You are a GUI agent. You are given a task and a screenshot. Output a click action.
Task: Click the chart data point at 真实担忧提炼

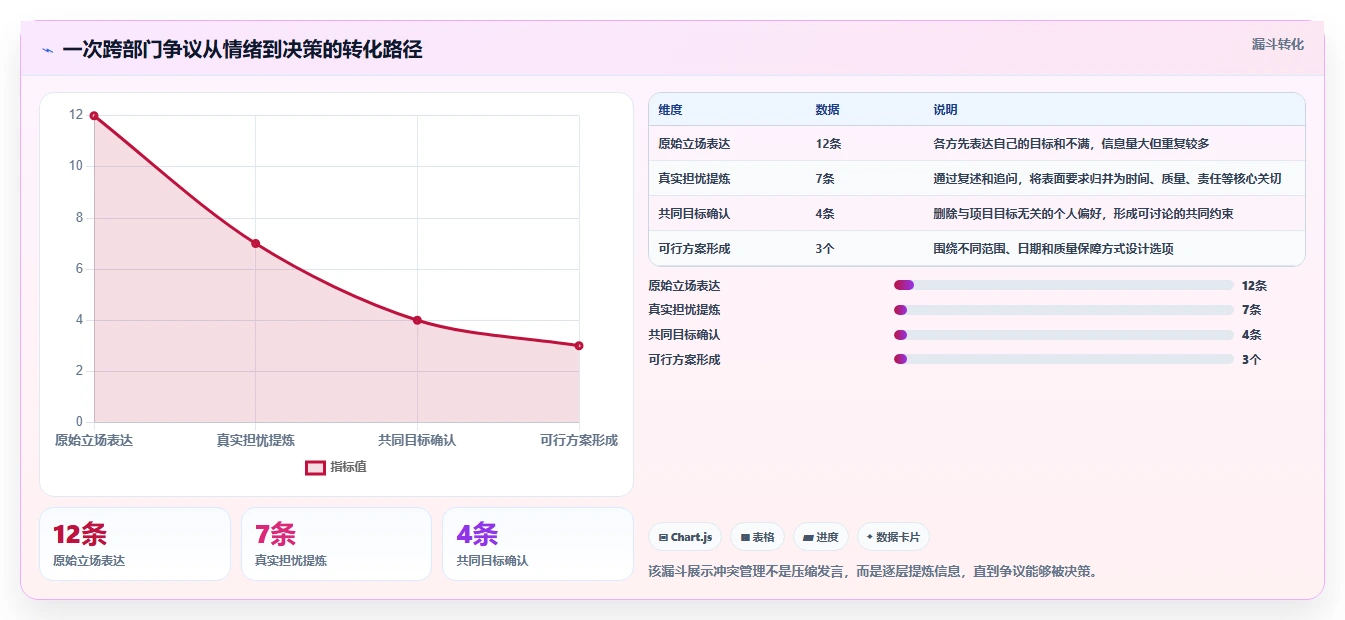(255, 244)
